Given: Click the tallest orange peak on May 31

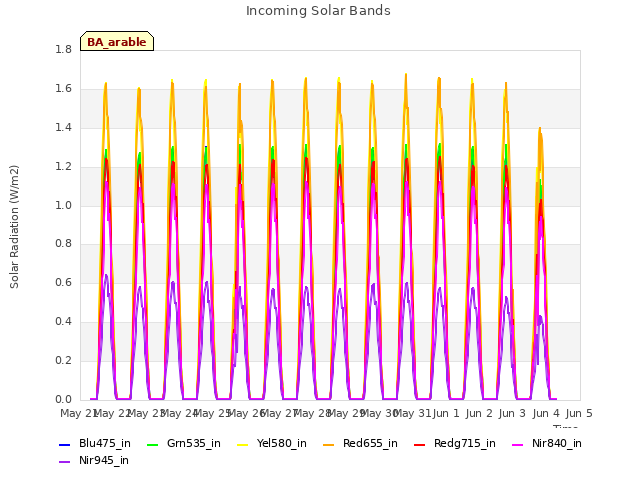Looking at the screenshot, I should (406, 76).
